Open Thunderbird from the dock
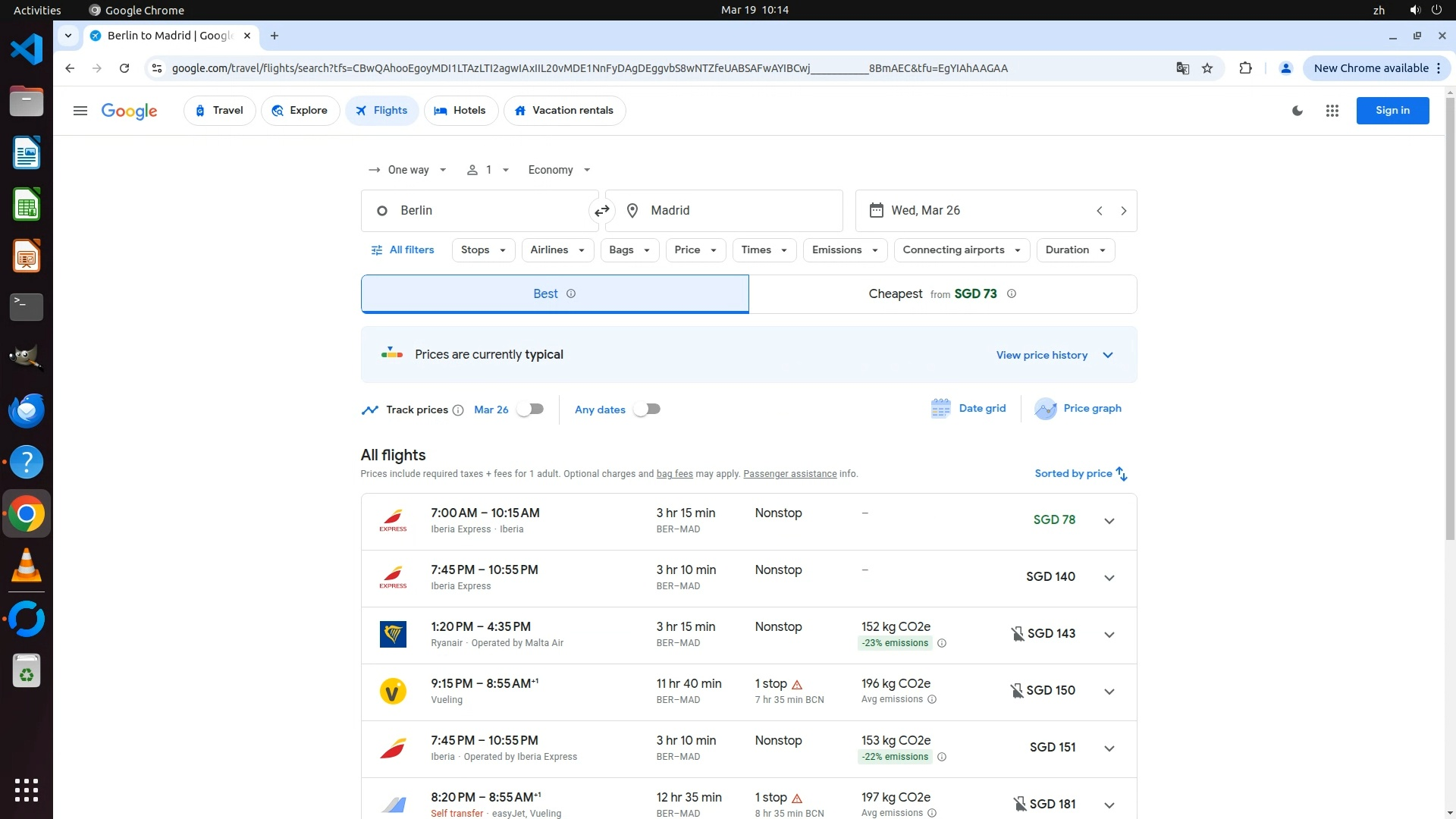The image size is (1456, 819). click(27, 410)
